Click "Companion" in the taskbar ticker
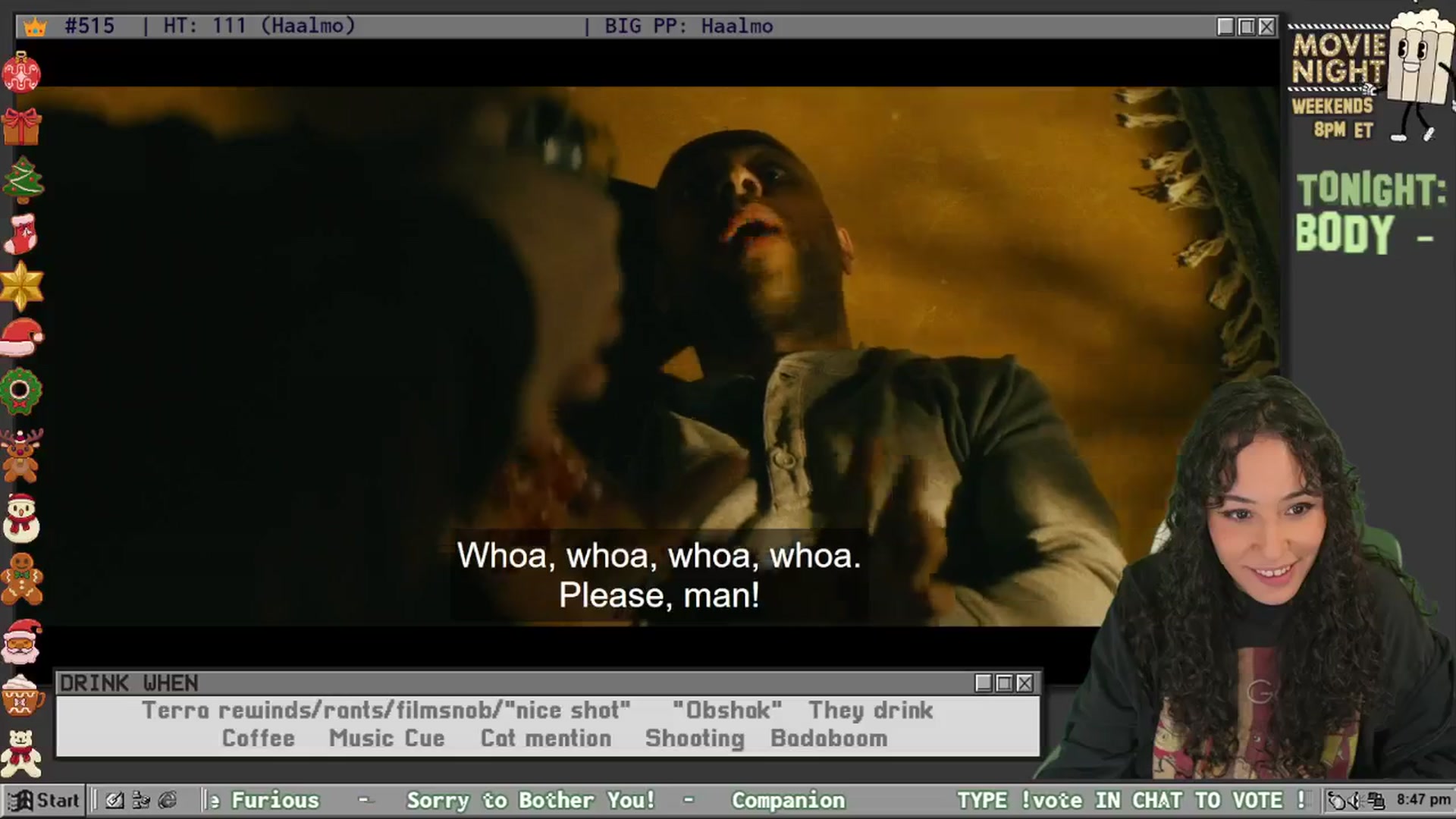The height and width of the screenshot is (819, 1456). coord(788,800)
